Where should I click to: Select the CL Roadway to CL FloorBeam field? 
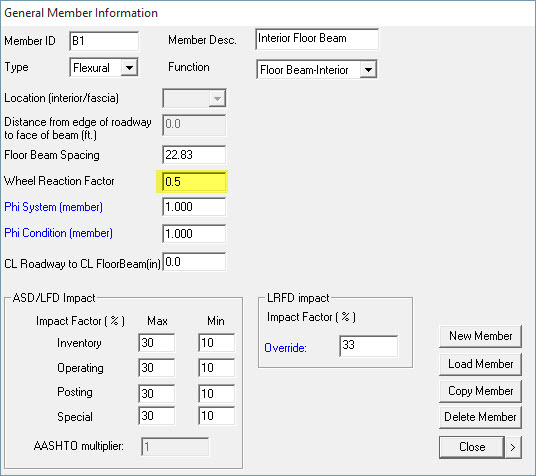194,262
